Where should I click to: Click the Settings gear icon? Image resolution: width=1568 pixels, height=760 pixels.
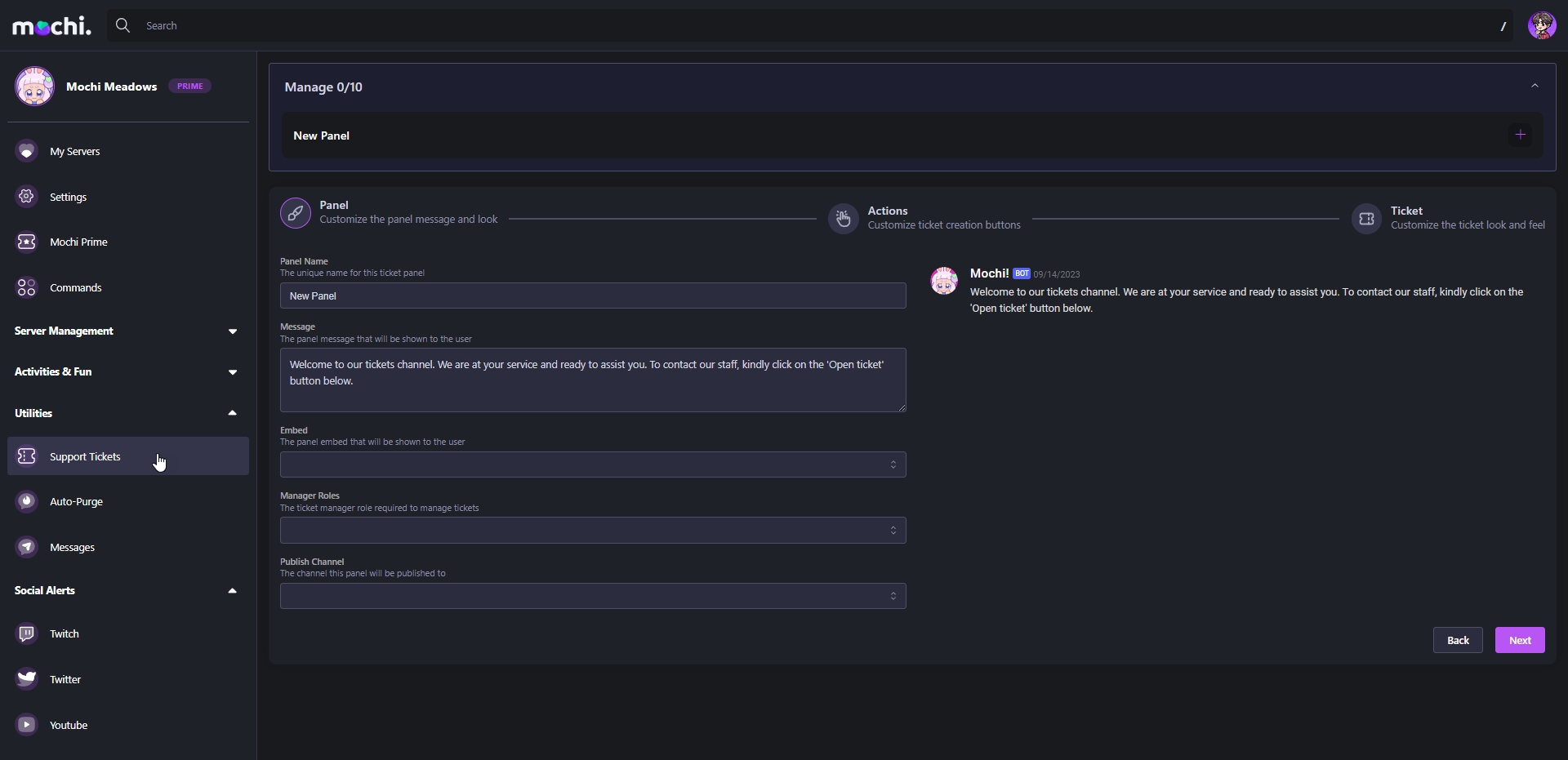(x=27, y=197)
